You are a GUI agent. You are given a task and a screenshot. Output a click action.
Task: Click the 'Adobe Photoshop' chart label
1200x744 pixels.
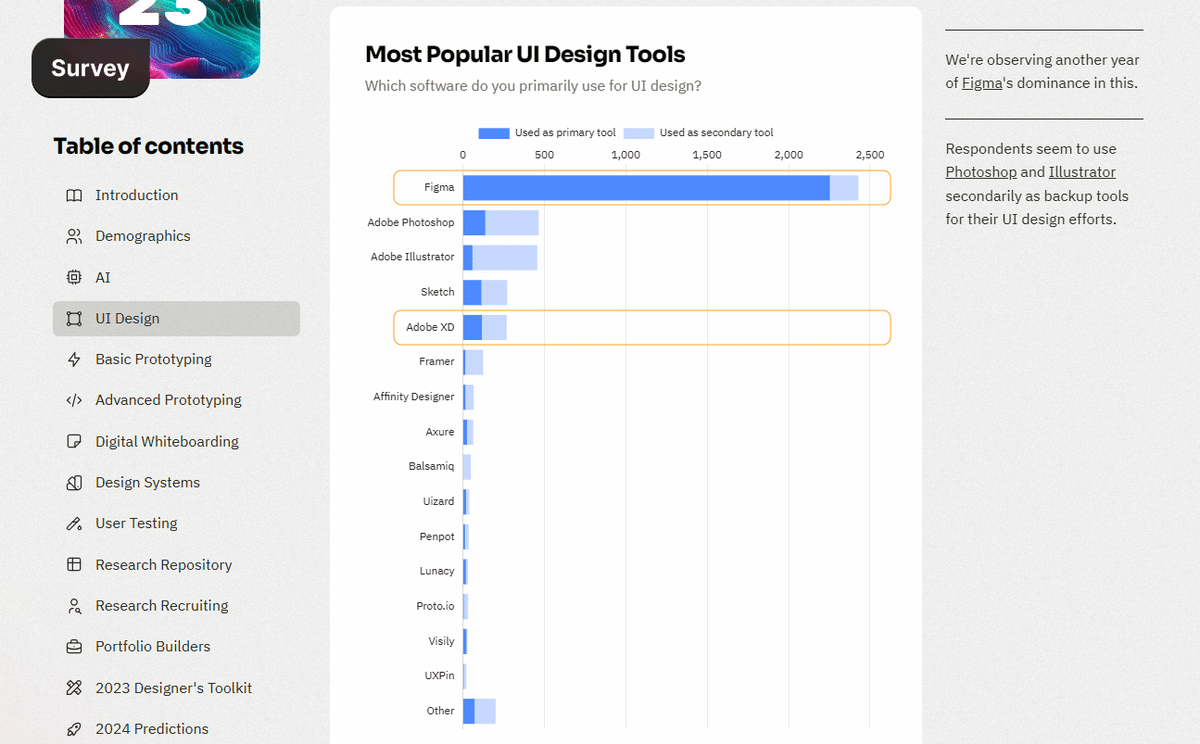click(411, 222)
